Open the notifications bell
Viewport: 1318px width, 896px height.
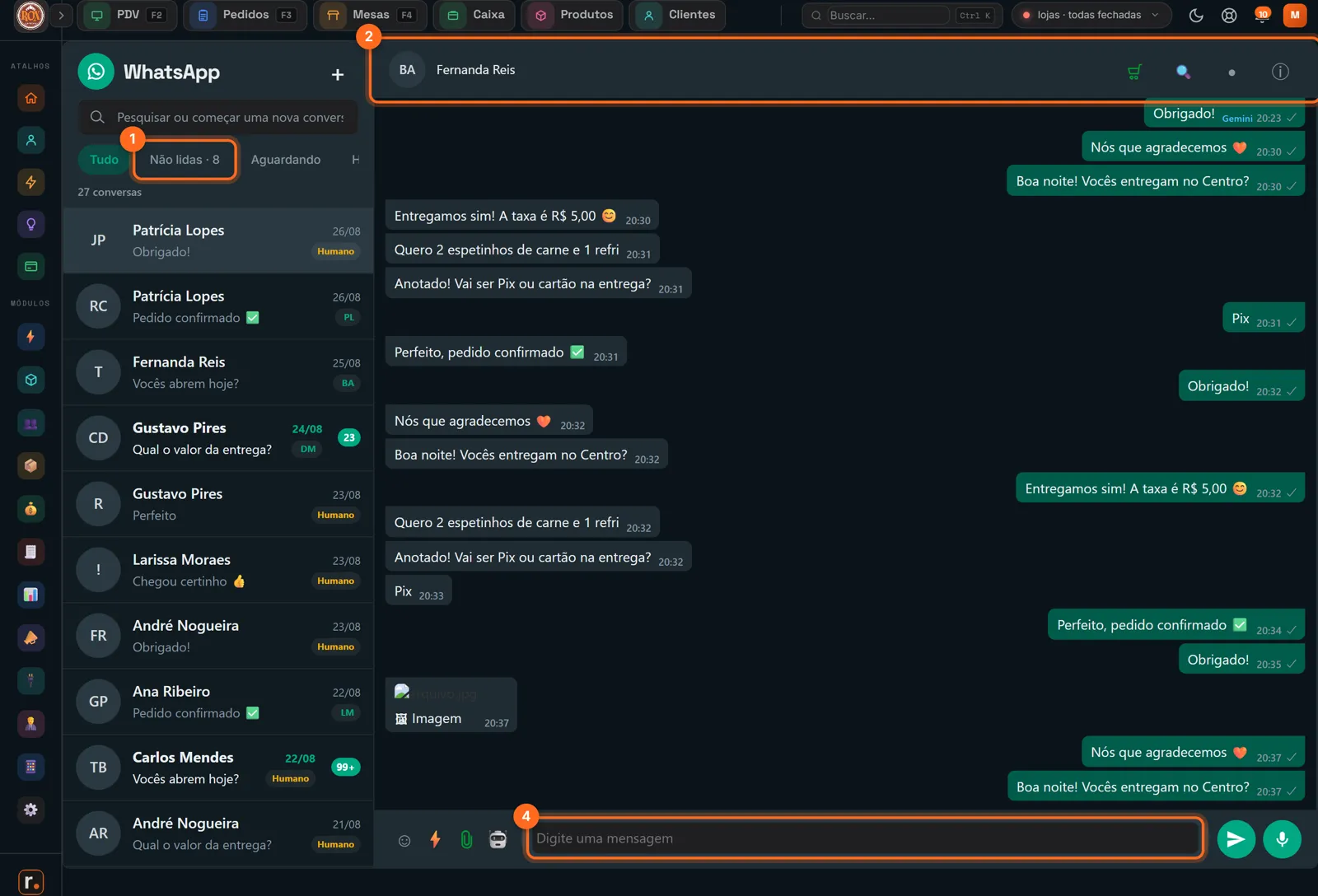pos(1261,15)
